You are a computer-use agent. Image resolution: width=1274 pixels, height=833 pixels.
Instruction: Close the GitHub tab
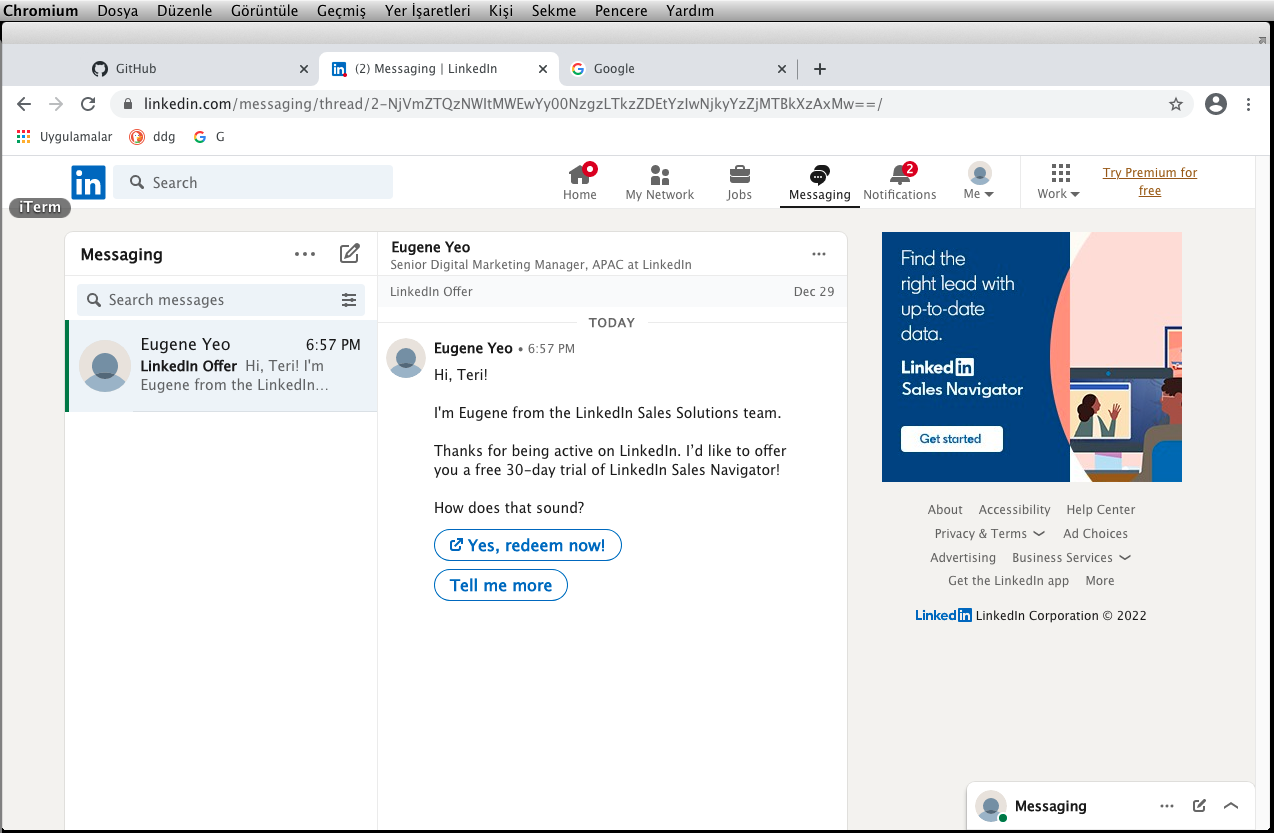[x=304, y=69]
